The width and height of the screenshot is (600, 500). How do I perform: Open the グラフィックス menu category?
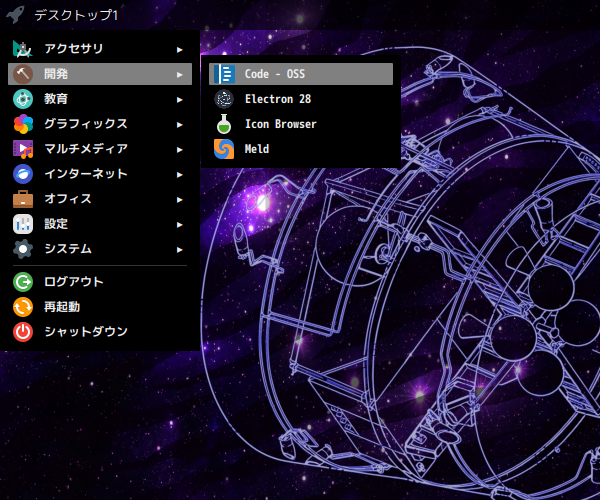click(x=100, y=124)
